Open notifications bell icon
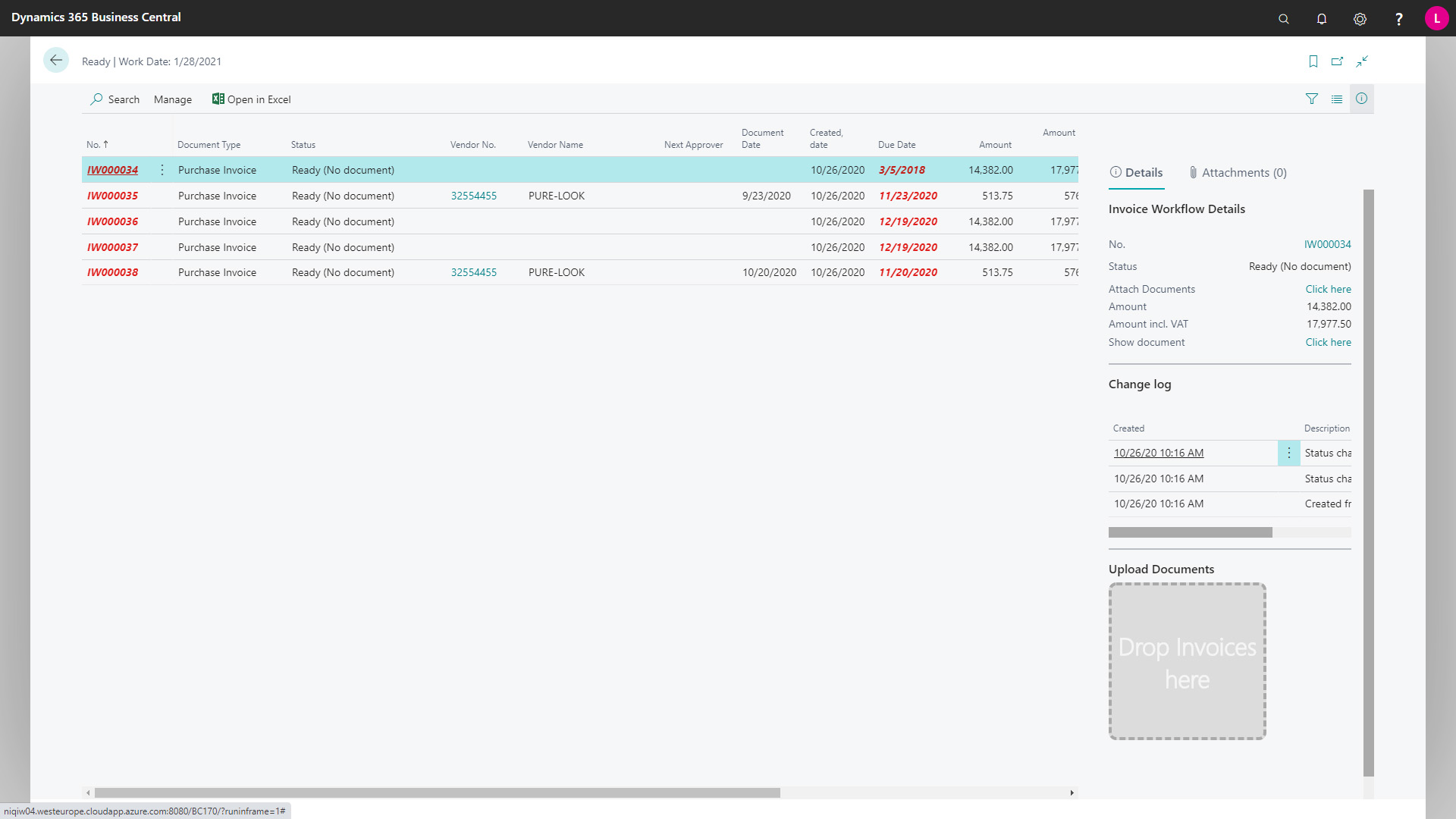1456x819 pixels. [1321, 19]
